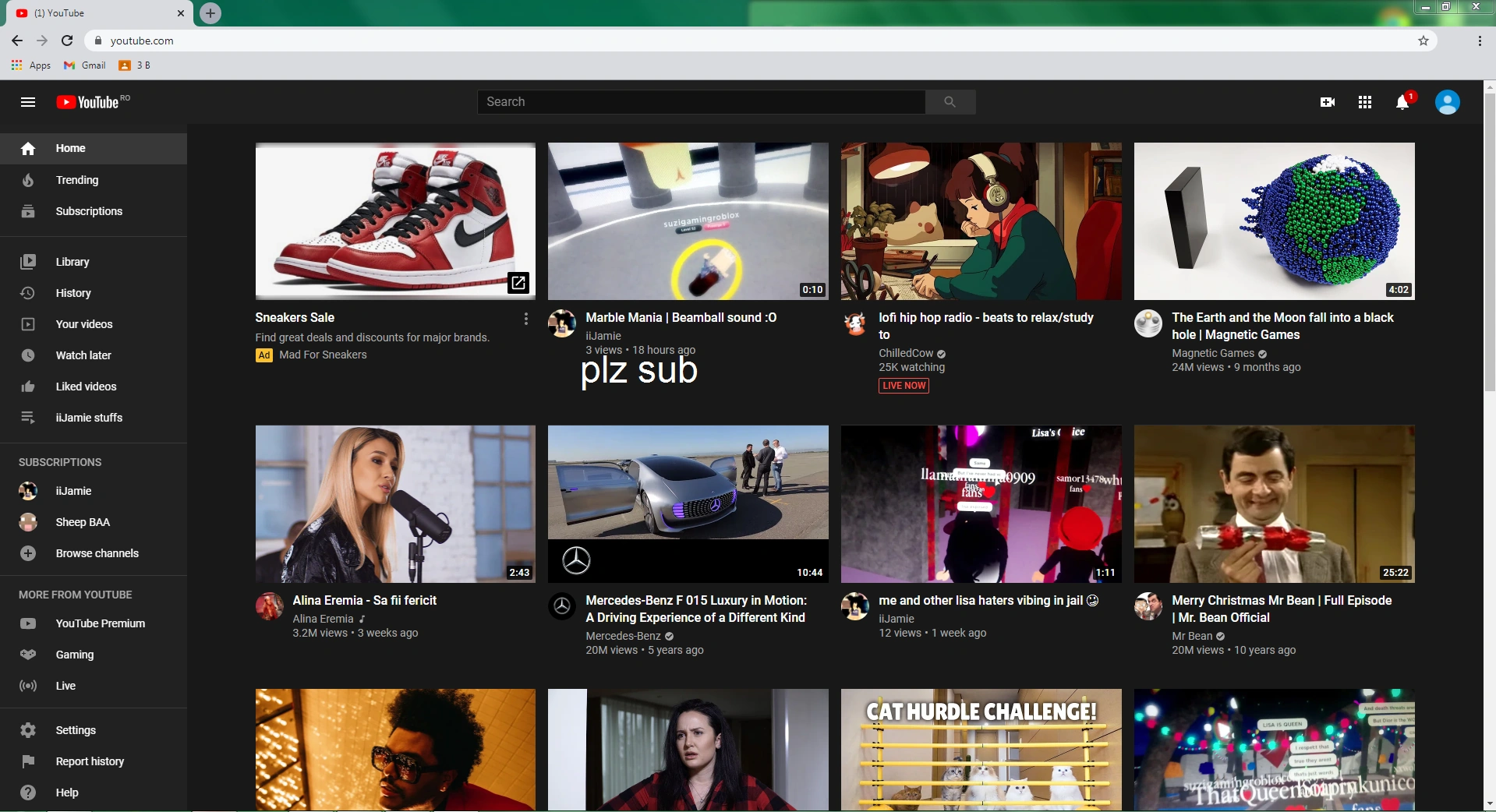This screenshot has height=812, width=1496.
Task: Open YouTube Premium
Action: (94, 623)
